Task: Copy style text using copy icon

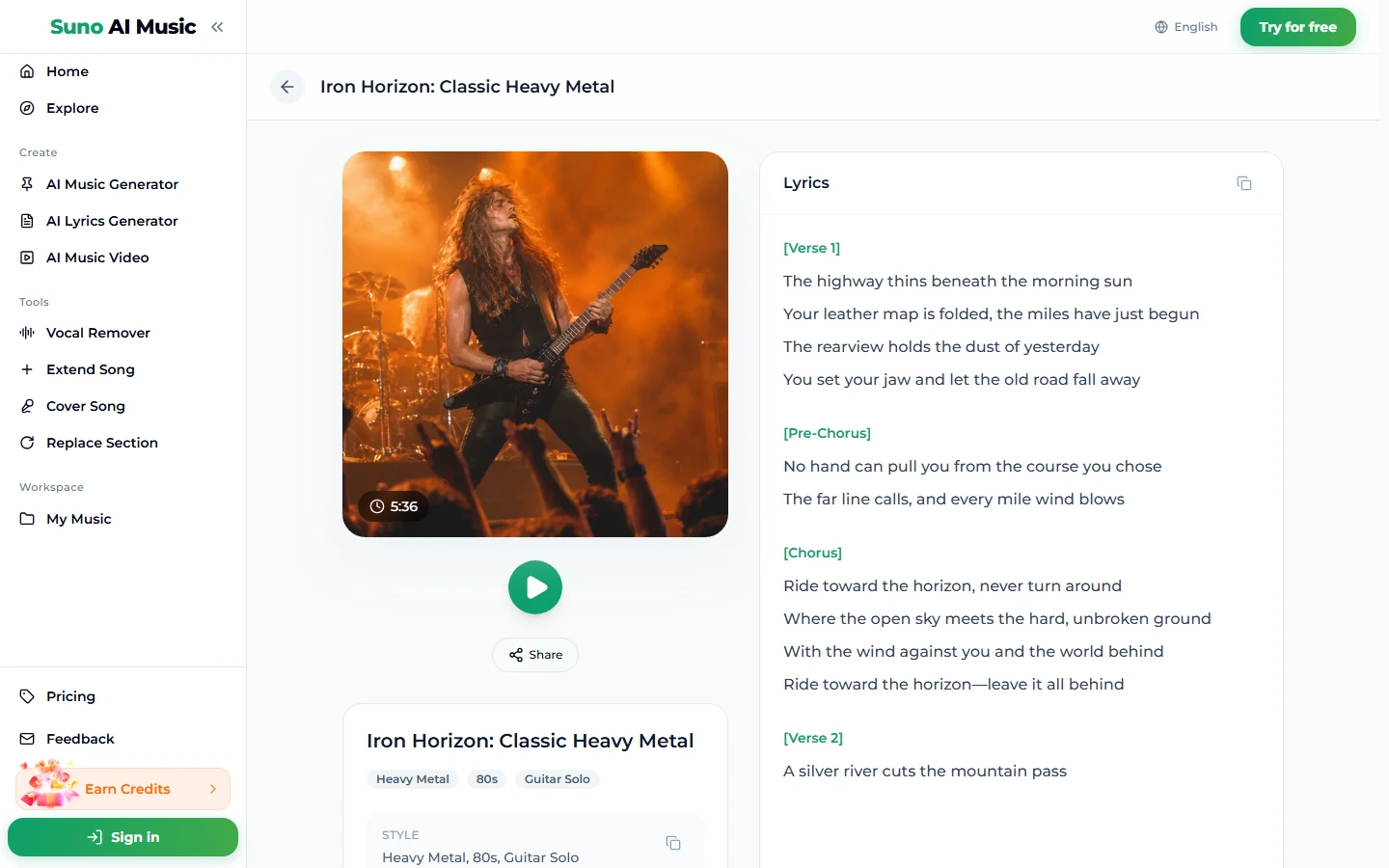Action: click(673, 843)
